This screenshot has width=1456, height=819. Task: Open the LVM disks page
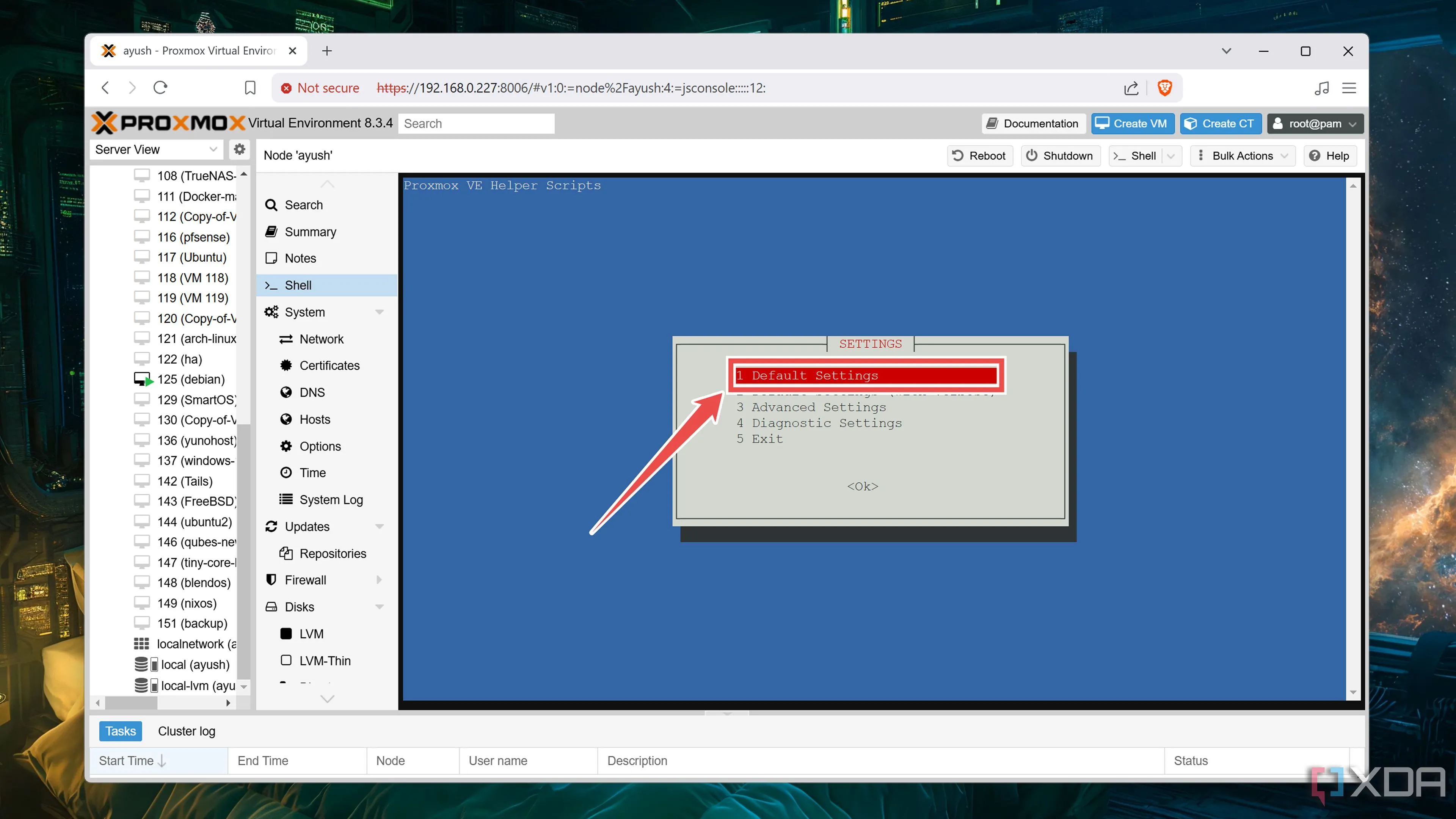[x=311, y=634]
